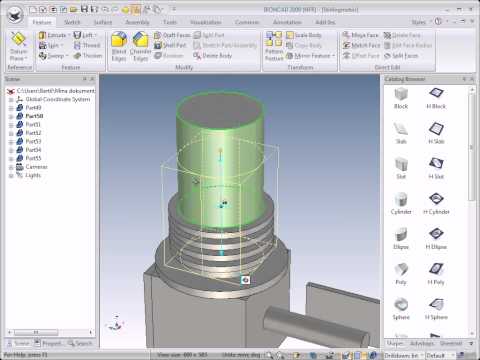This screenshot has height=360, width=480.
Task: Select the Thicken feature tool
Action: [x=88, y=56]
